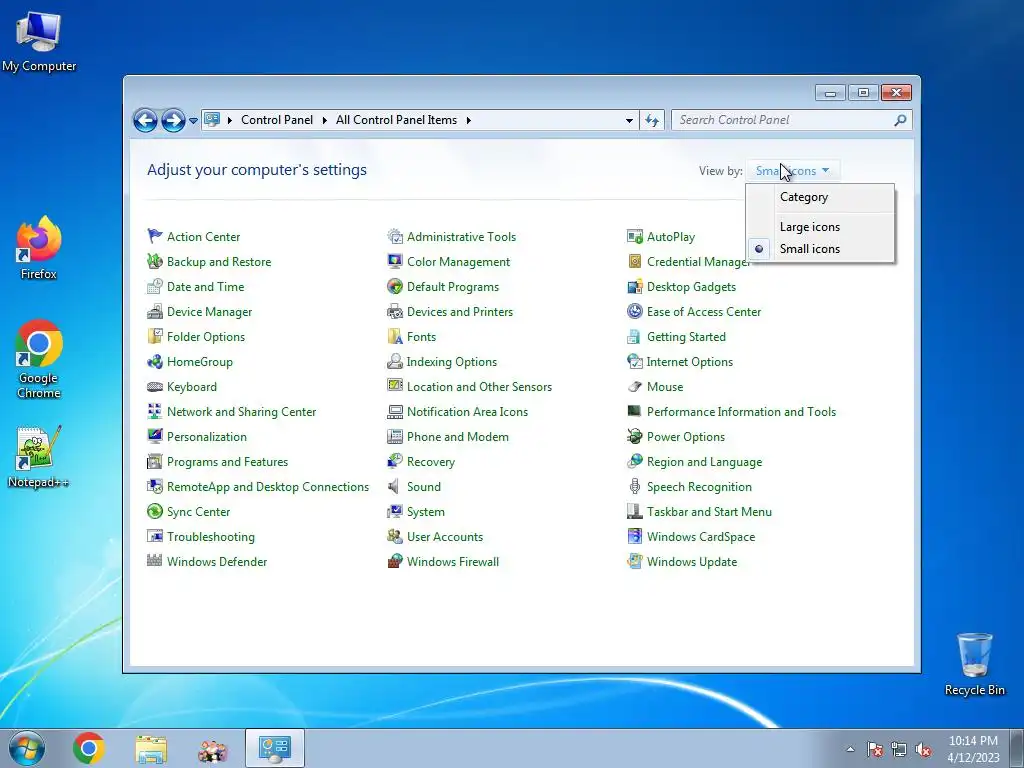The image size is (1024, 768).
Task: Collapse the View by Small icons dropdown
Action: pyautogui.click(x=792, y=170)
